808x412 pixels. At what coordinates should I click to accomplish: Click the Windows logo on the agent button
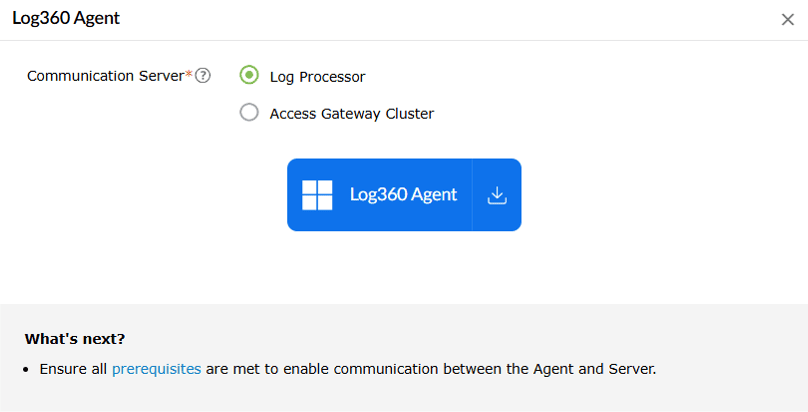pyautogui.click(x=317, y=195)
